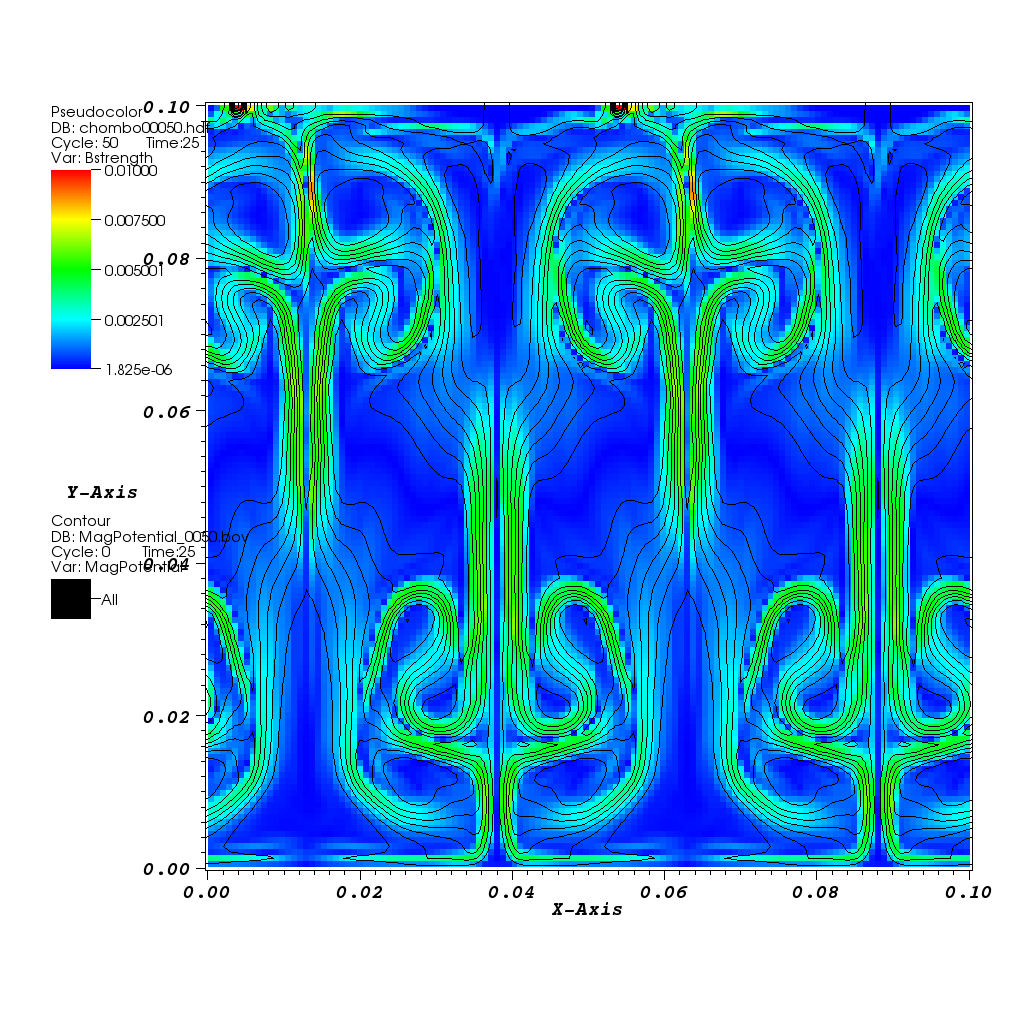Click 'Time:25' in the Pseudocolor legend

(172, 143)
